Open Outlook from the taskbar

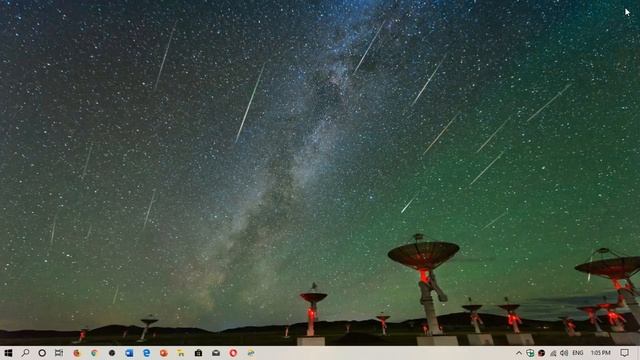click(129, 353)
